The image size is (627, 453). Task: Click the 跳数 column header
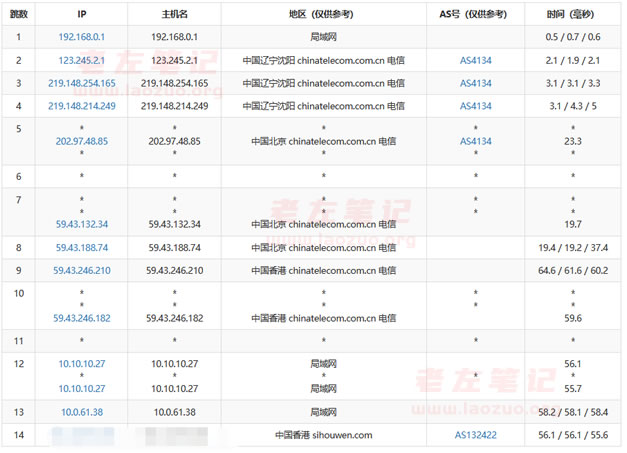pos(19,15)
